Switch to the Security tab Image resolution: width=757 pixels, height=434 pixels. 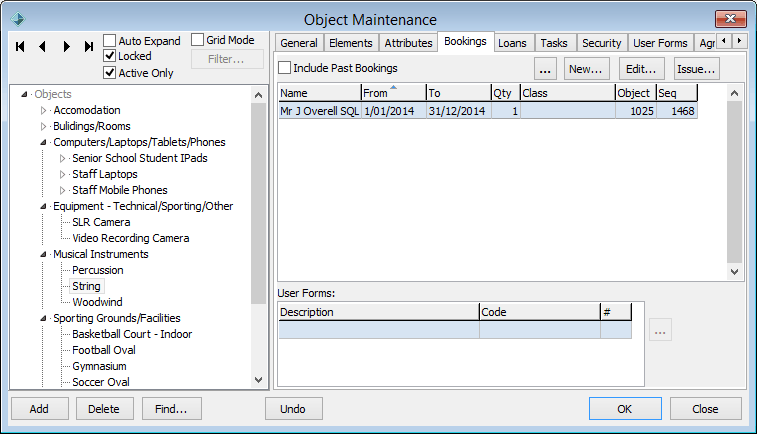602,43
